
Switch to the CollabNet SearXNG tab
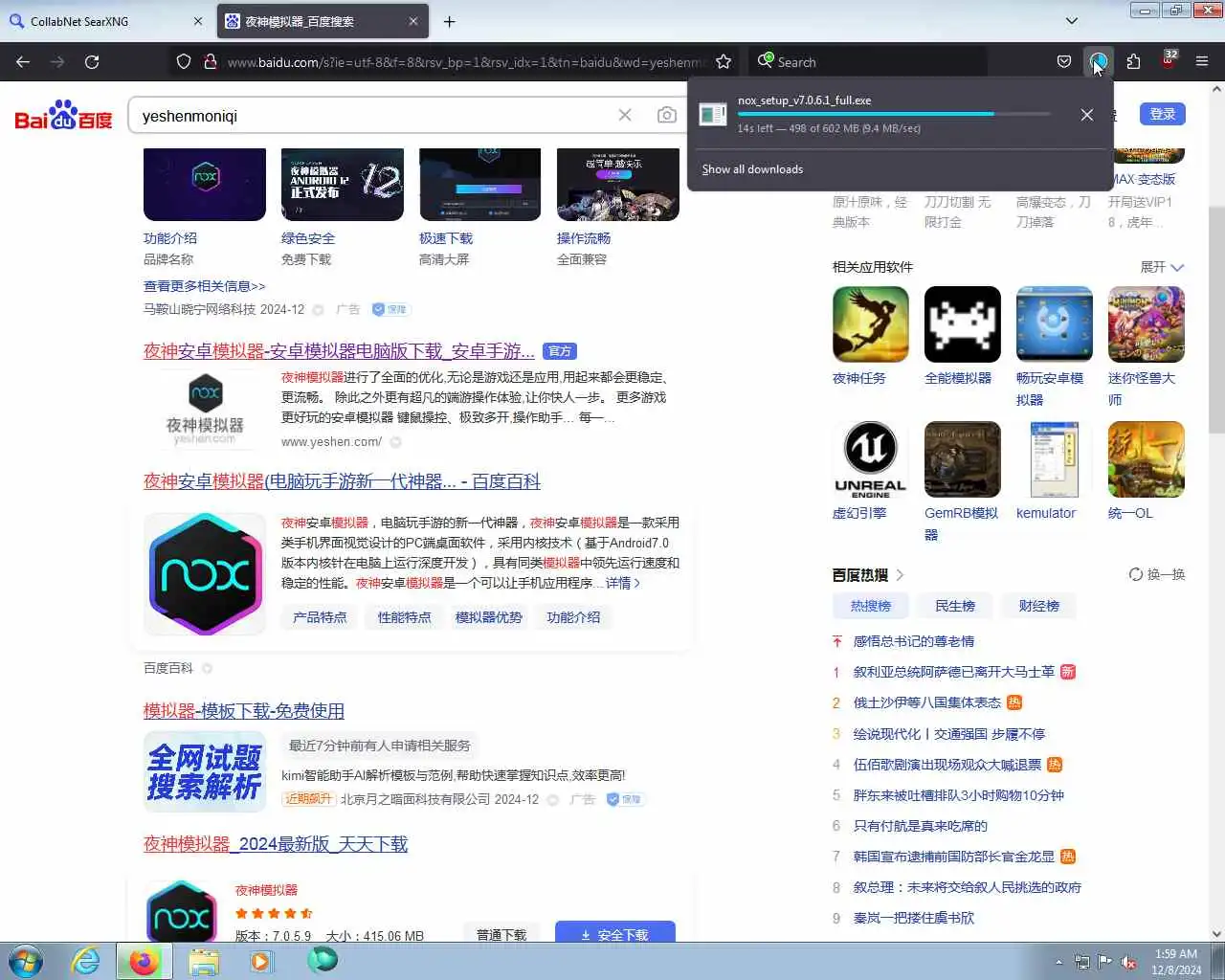(106, 21)
